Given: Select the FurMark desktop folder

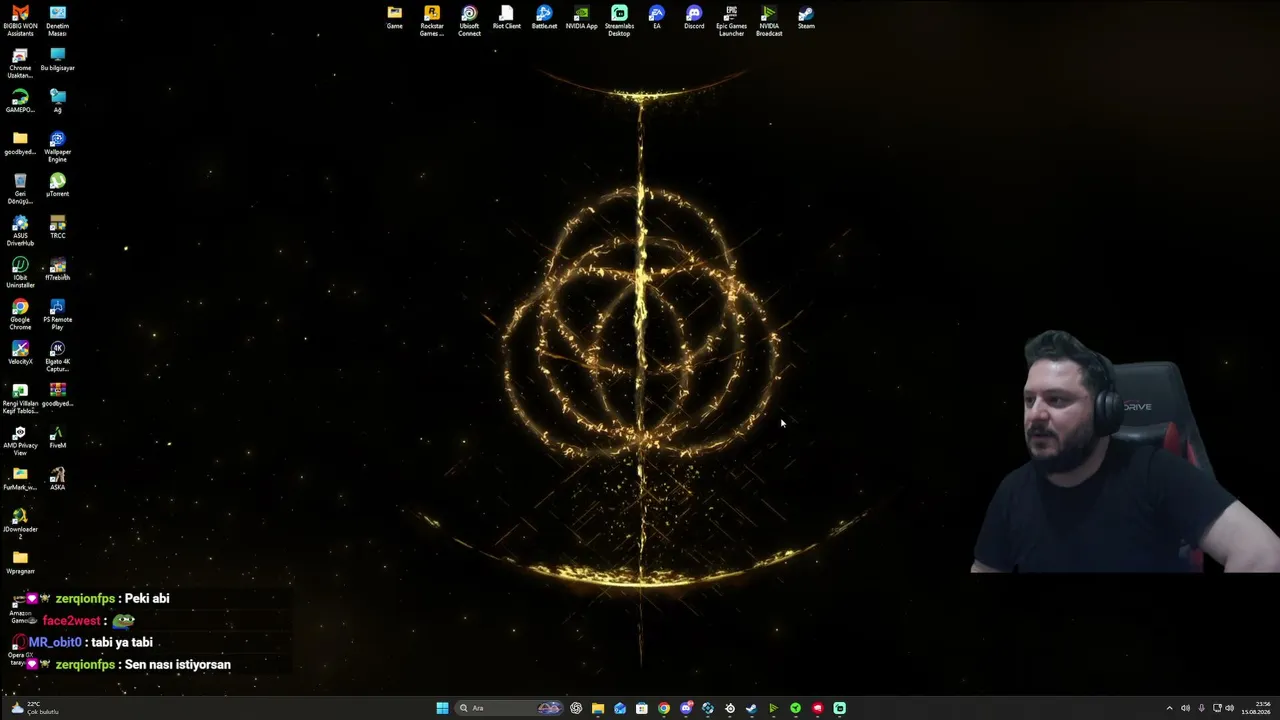Looking at the screenshot, I should coord(20,480).
